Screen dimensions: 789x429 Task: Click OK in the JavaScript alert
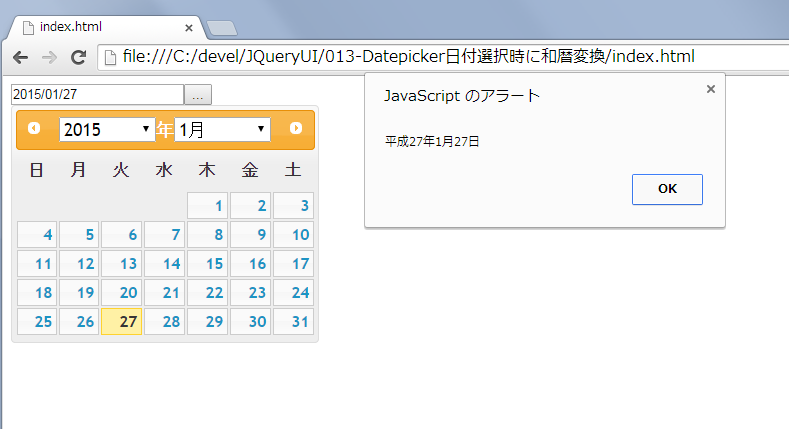tap(667, 189)
